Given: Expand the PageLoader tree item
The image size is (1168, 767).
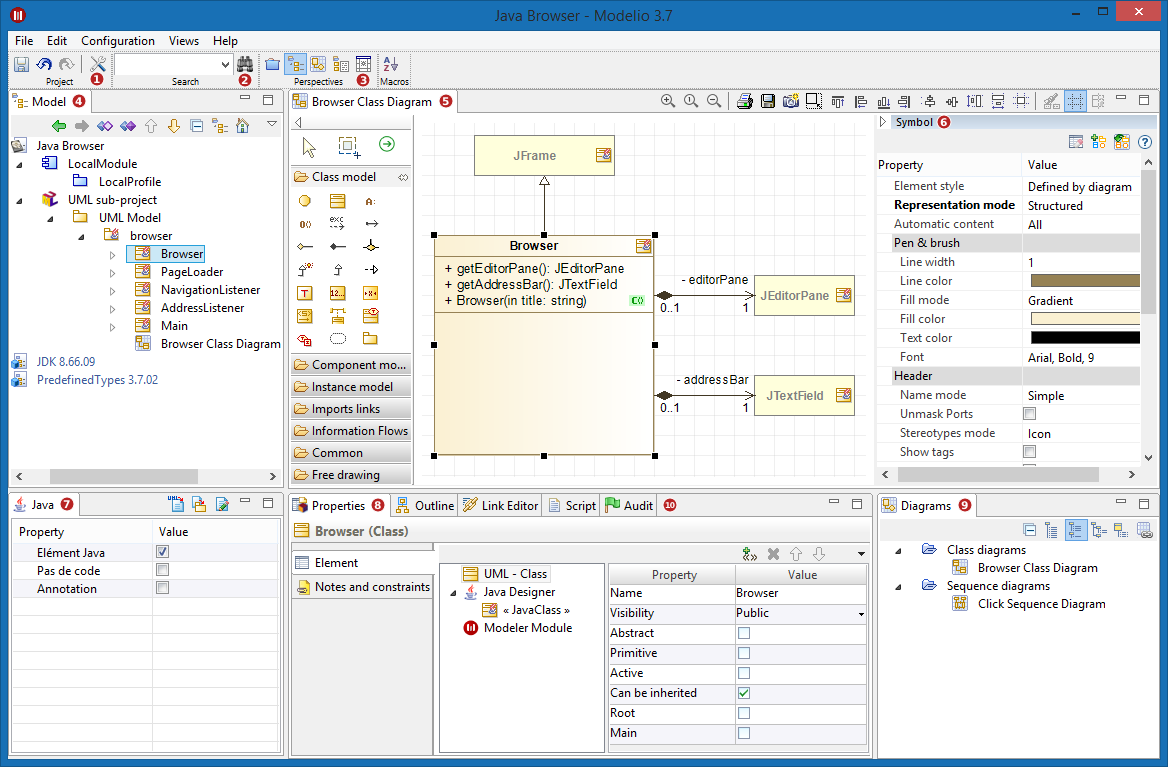Looking at the screenshot, I should click(x=113, y=271).
